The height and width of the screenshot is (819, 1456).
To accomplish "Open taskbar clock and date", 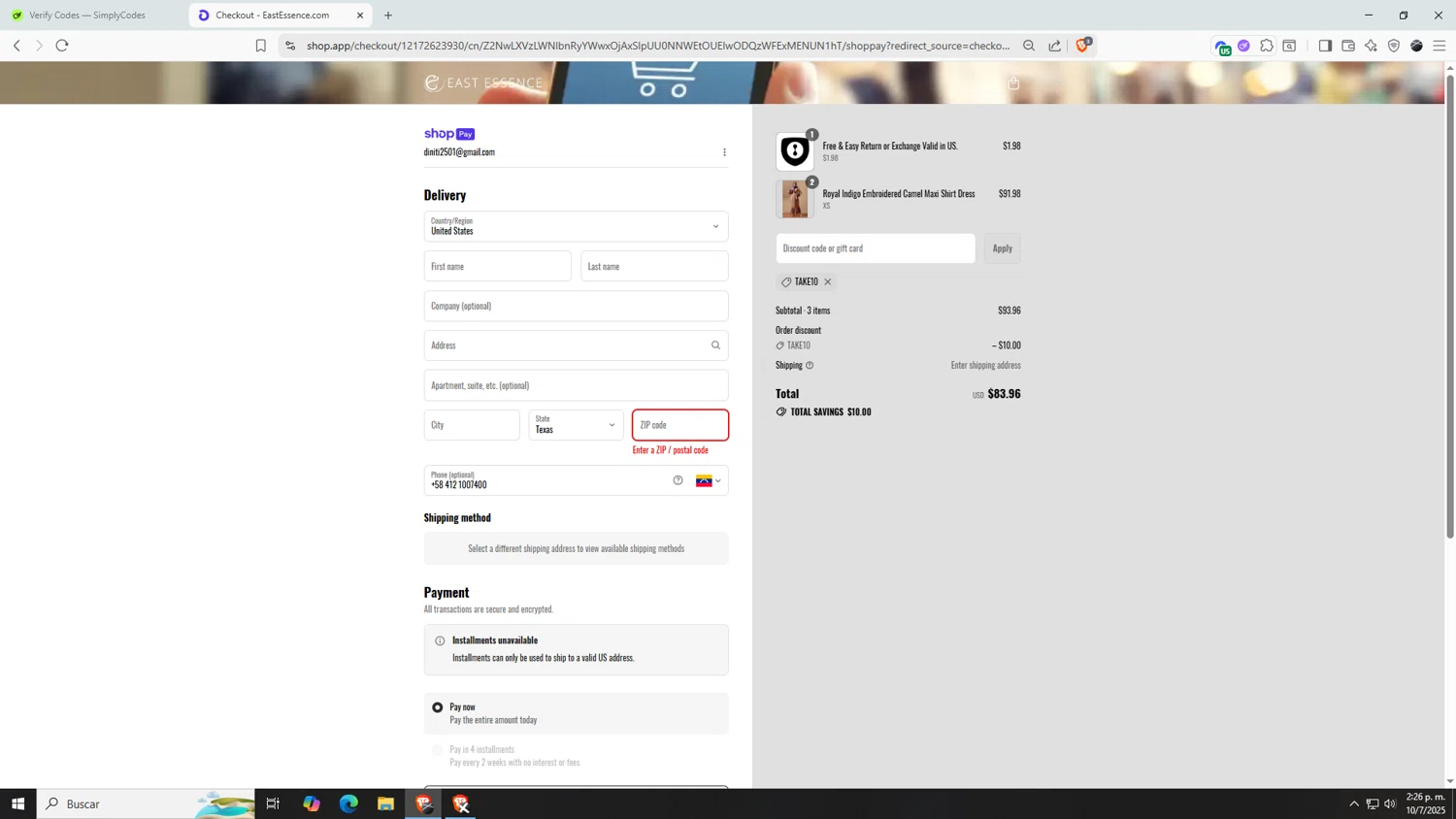I will [1426, 803].
